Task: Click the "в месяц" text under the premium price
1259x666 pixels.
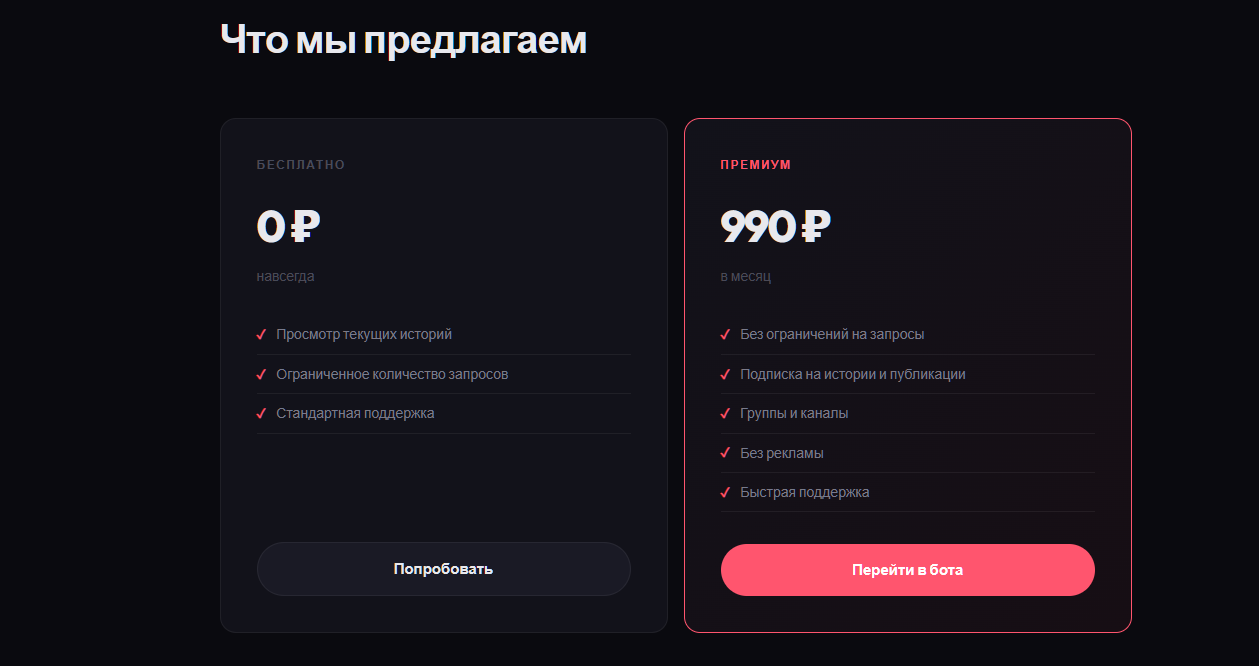Action: (x=746, y=276)
